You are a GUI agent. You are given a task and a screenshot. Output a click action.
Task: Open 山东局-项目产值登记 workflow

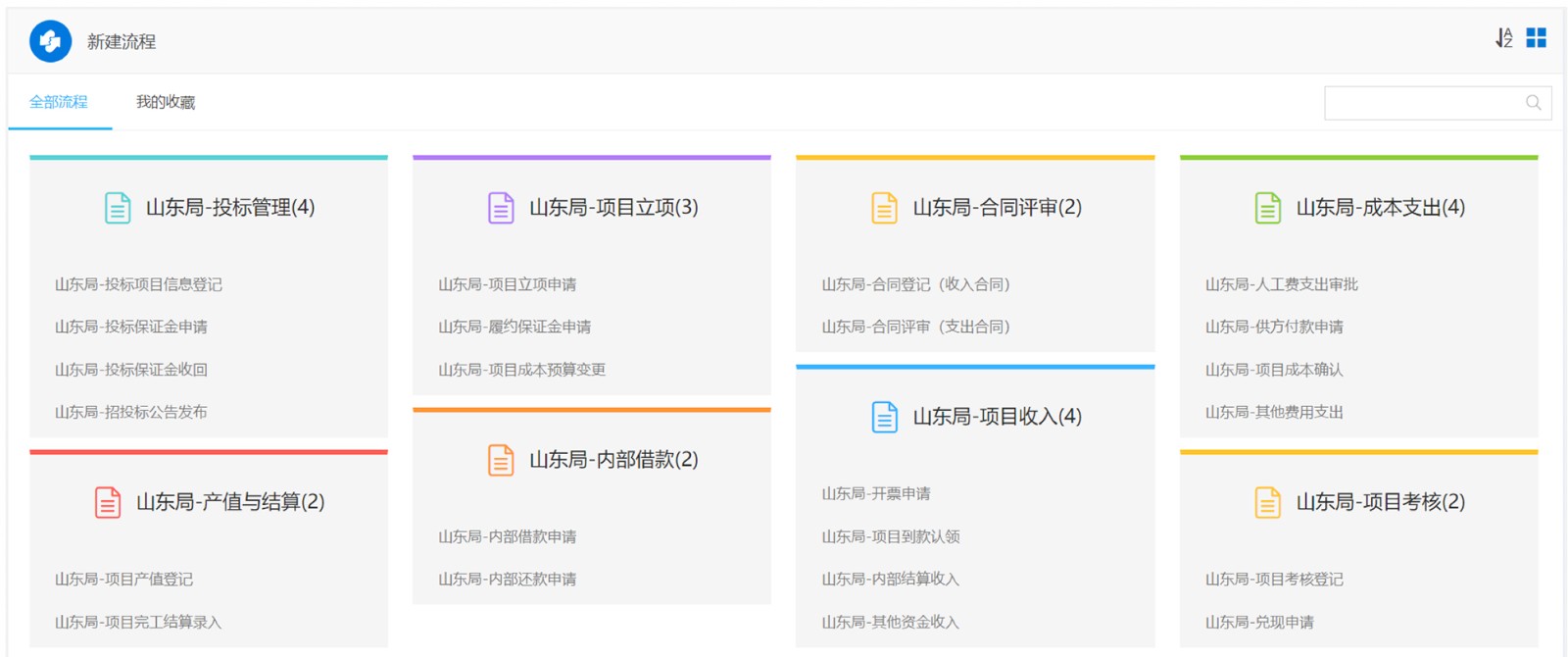click(x=123, y=580)
